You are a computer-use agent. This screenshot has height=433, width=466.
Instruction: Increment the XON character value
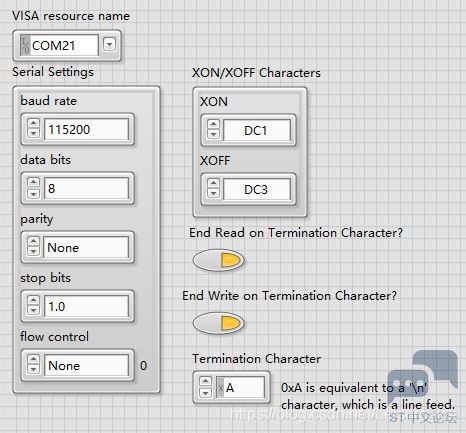[213, 124]
